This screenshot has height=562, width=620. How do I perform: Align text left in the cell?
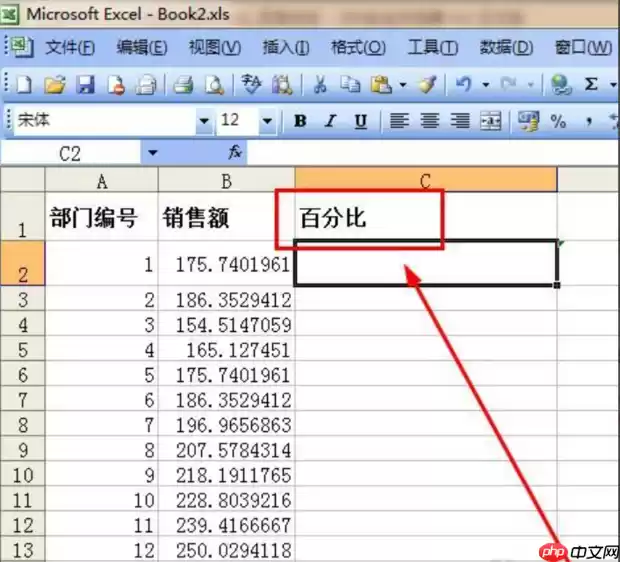click(399, 121)
